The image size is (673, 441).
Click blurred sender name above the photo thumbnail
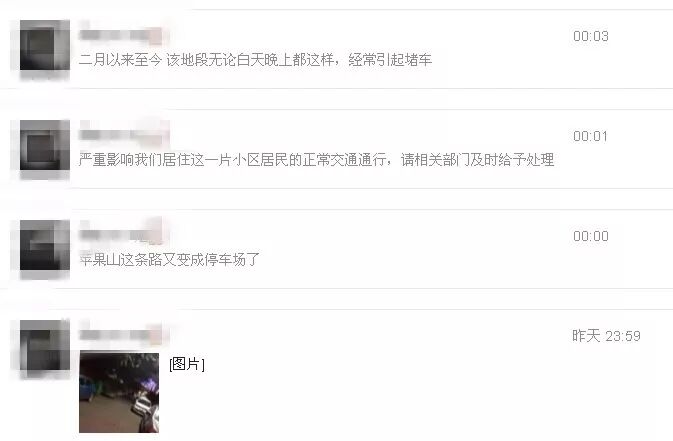click(121, 335)
